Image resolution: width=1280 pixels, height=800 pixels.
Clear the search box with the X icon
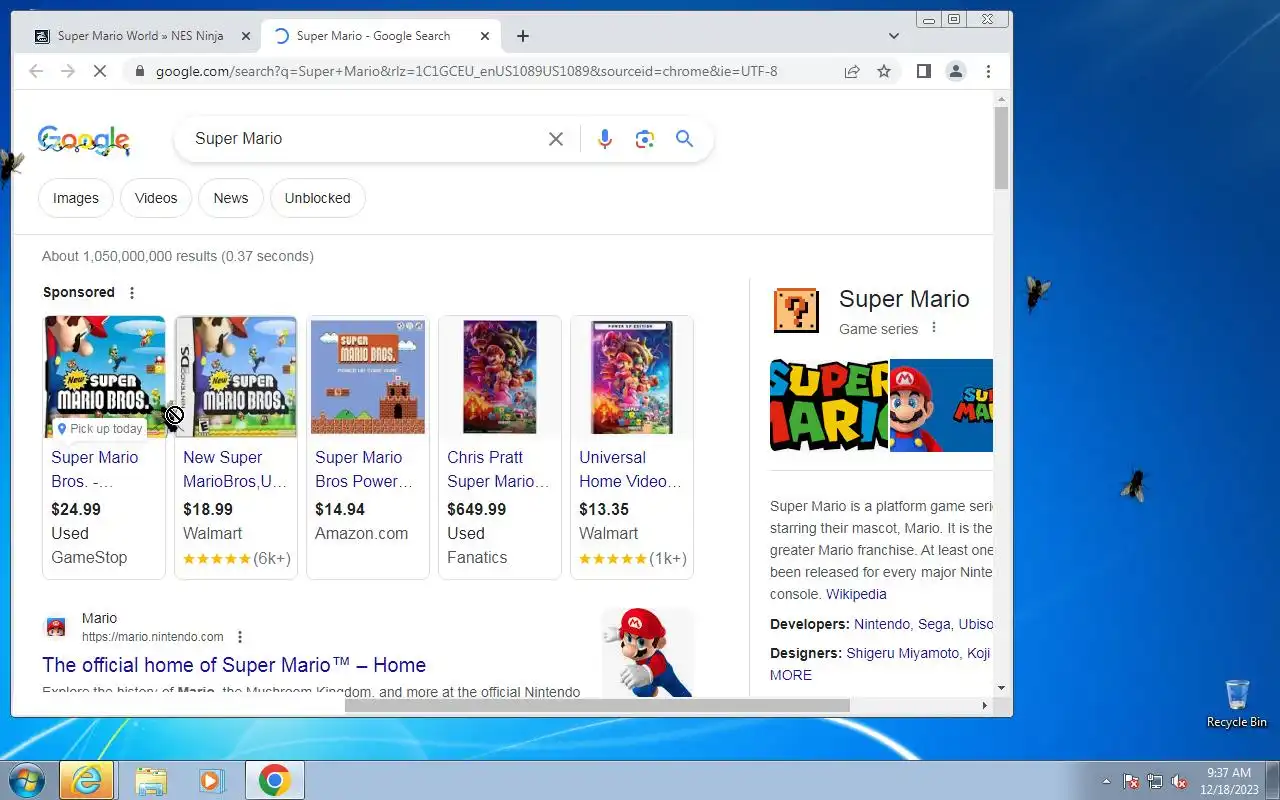pyautogui.click(x=556, y=139)
